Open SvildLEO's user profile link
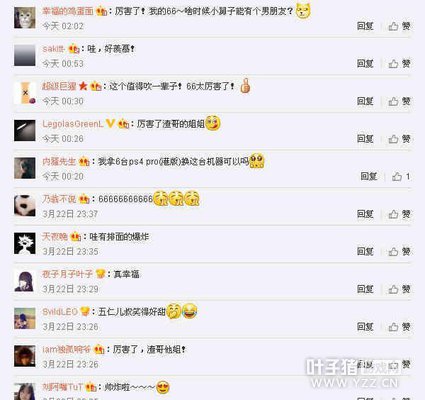425x400 pixels. click(60, 312)
